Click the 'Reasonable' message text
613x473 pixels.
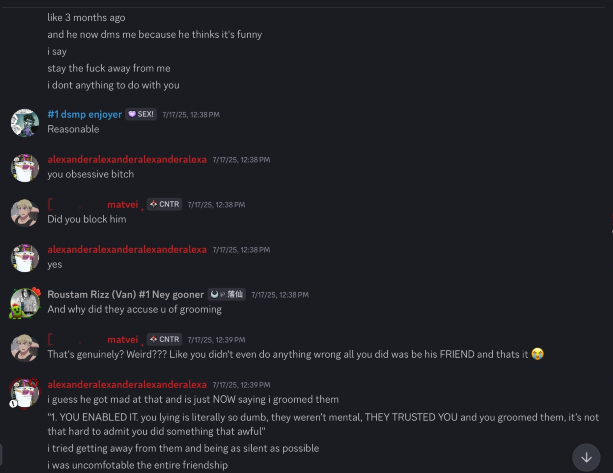coord(73,130)
